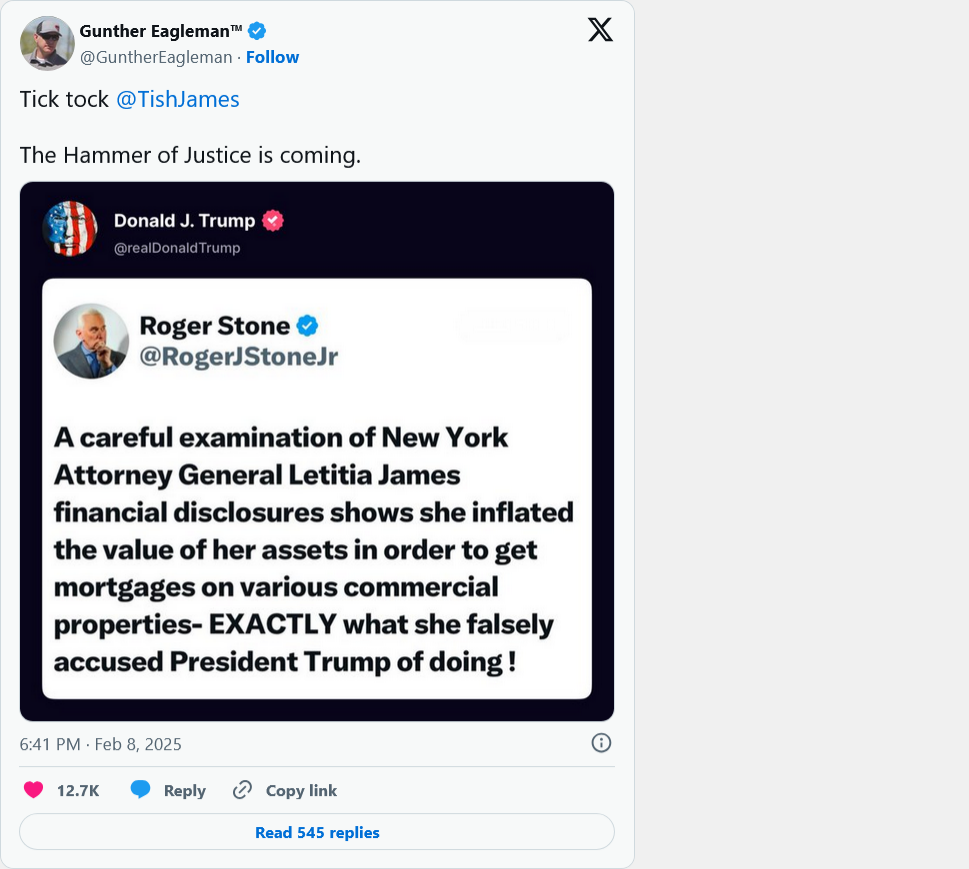969x869 pixels.
Task: Follow the @GuntherEagleman account
Action: point(272,57)
